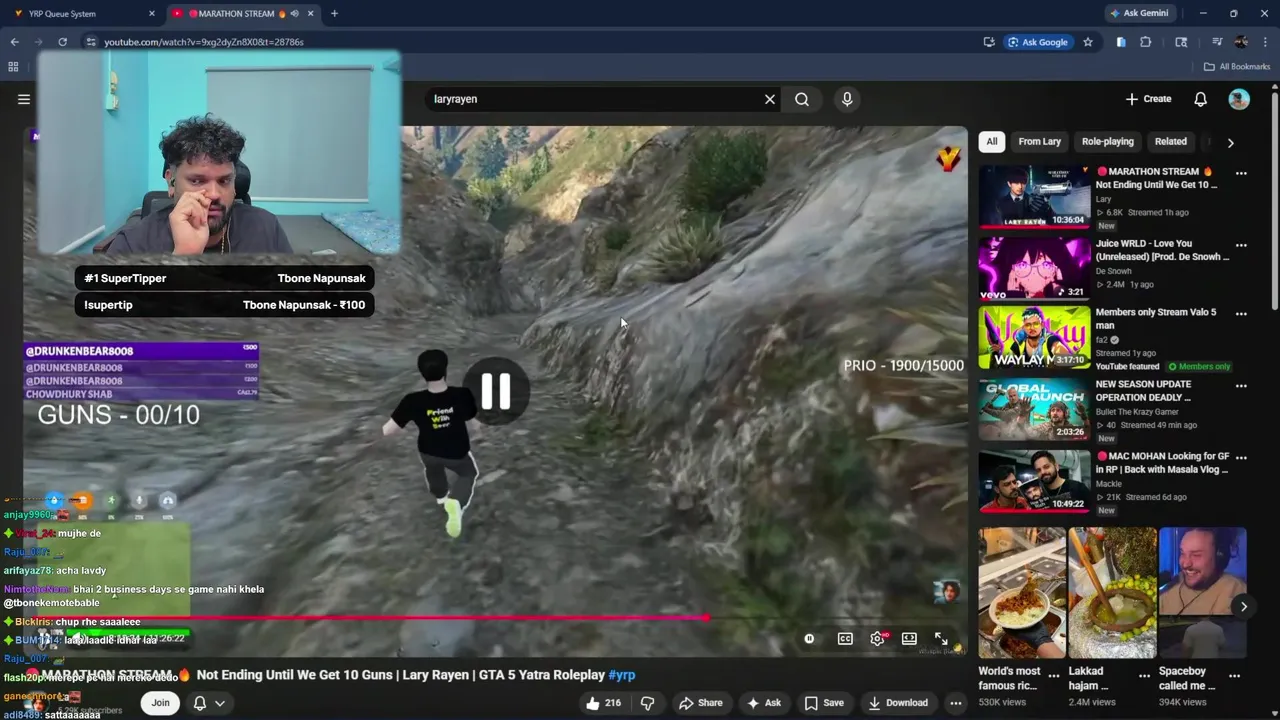The width and height of the screenshot is (1280, 720).
Task: Open the #yrp hashtag link
Action: coord(621,675)
